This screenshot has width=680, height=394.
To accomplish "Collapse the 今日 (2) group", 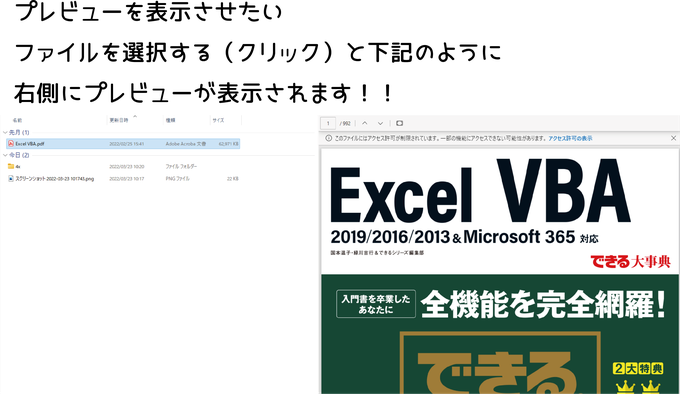I will (x=5, y=155).
